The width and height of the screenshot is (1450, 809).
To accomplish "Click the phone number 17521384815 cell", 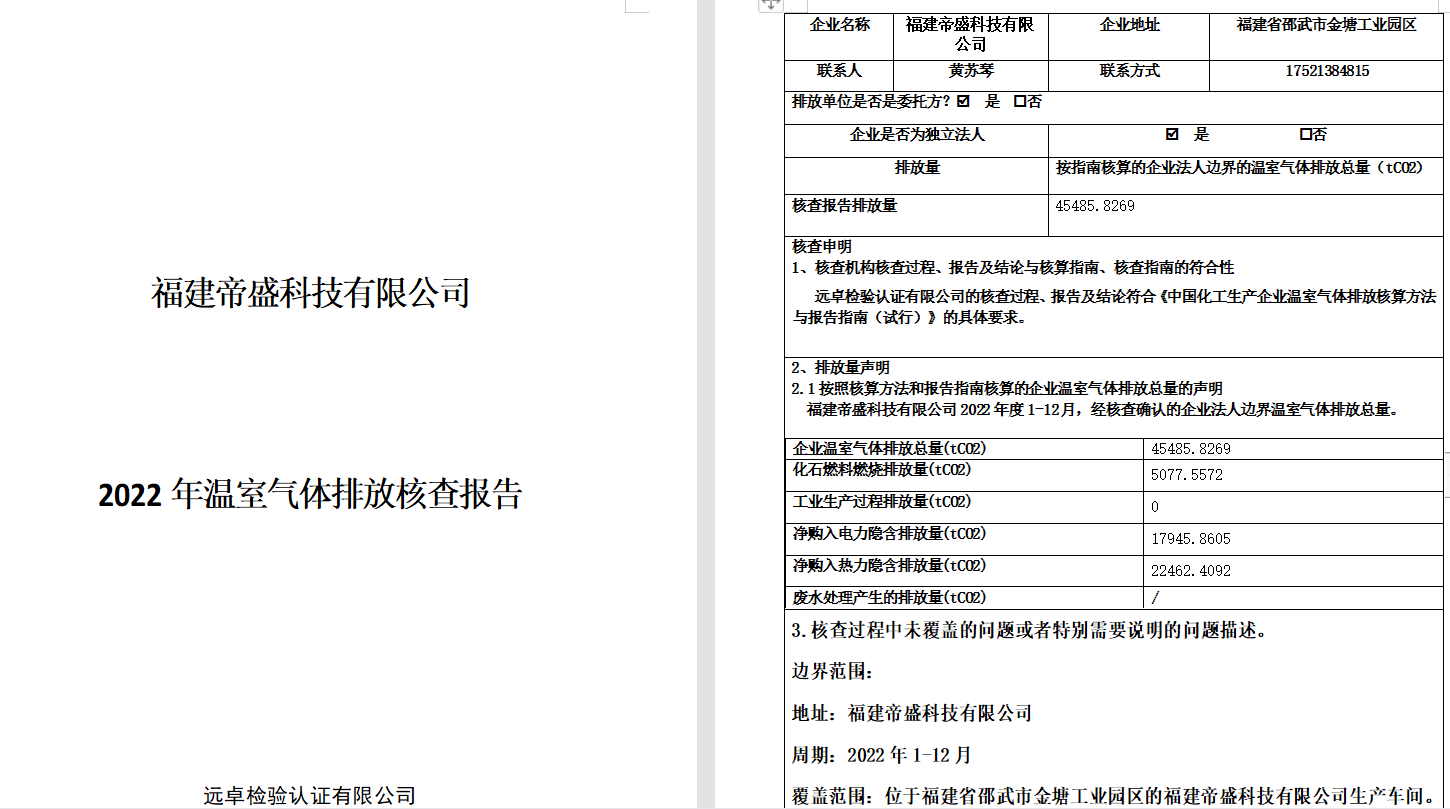I will point(1327,71).
